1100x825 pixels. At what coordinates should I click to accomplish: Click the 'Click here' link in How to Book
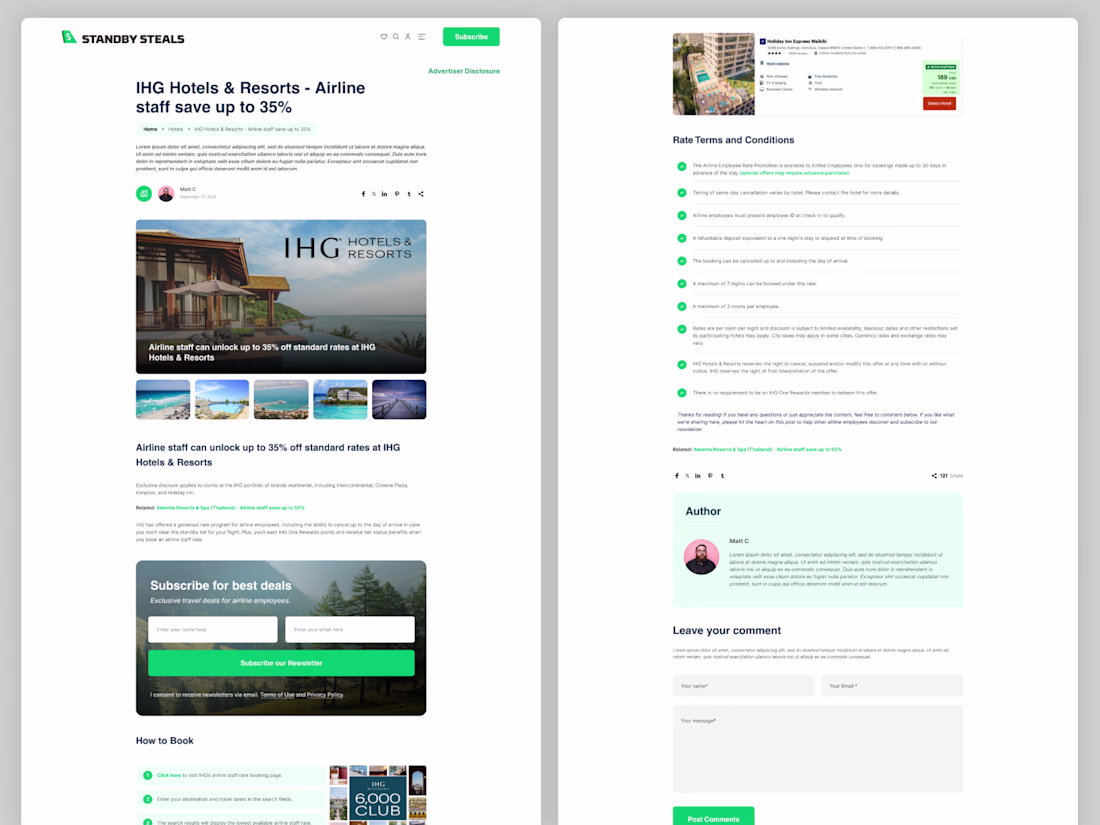[168, 775]
